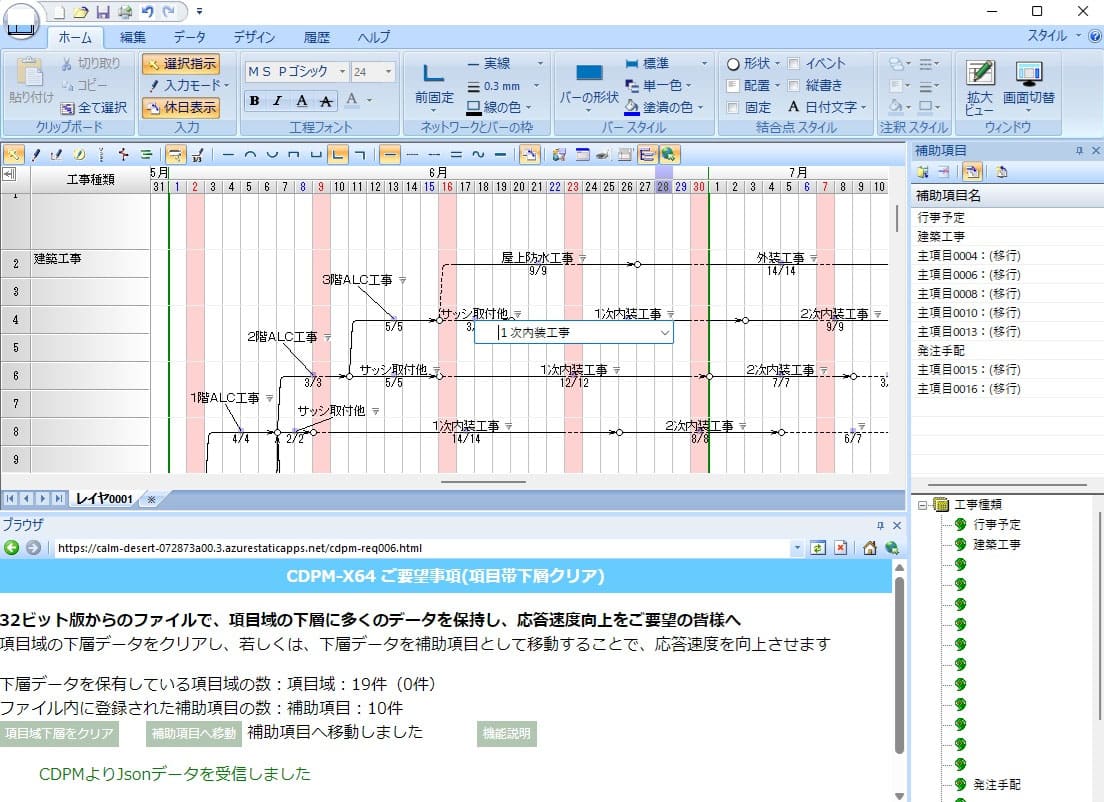This screenshot has height=802, width=1104.
Task: Collapse the 工事種類 tree node
Action: point(922,505)
